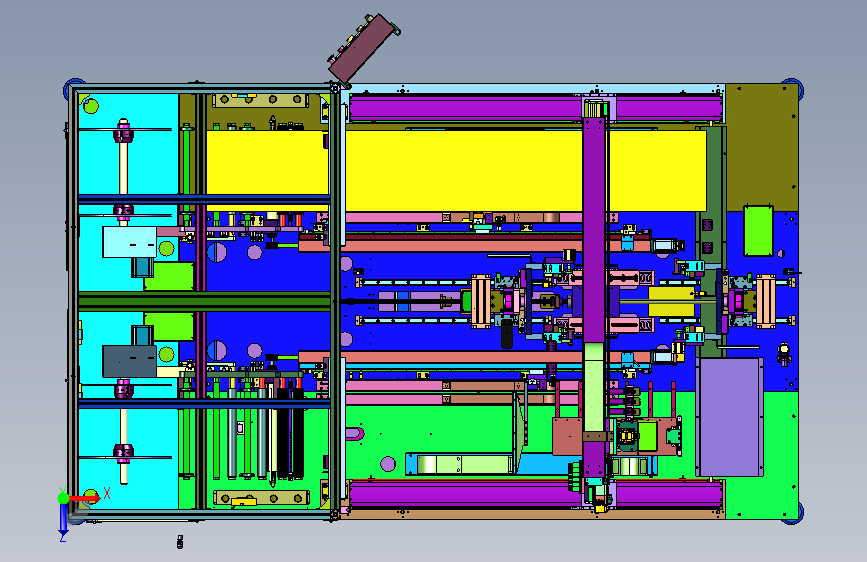Pick the vertical purple gantry beam

[594, 230]
